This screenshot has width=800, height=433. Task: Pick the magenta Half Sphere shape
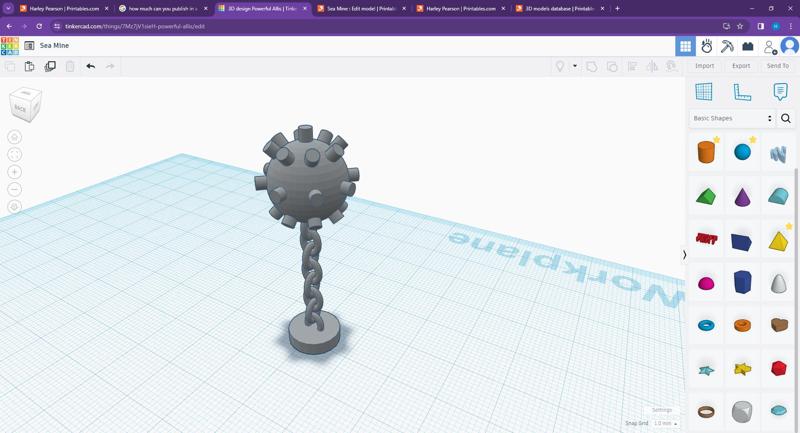coord(706,284)
